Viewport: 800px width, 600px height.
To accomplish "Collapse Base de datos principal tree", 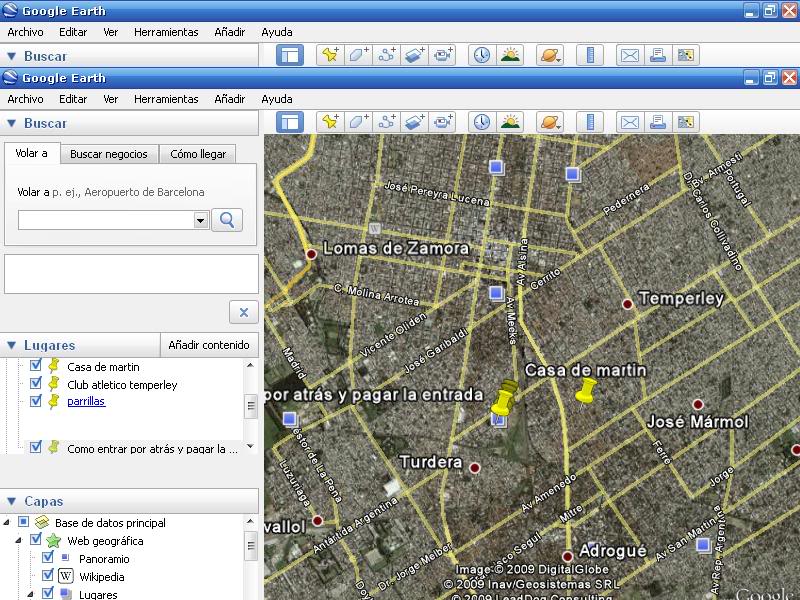I will 7,522.
